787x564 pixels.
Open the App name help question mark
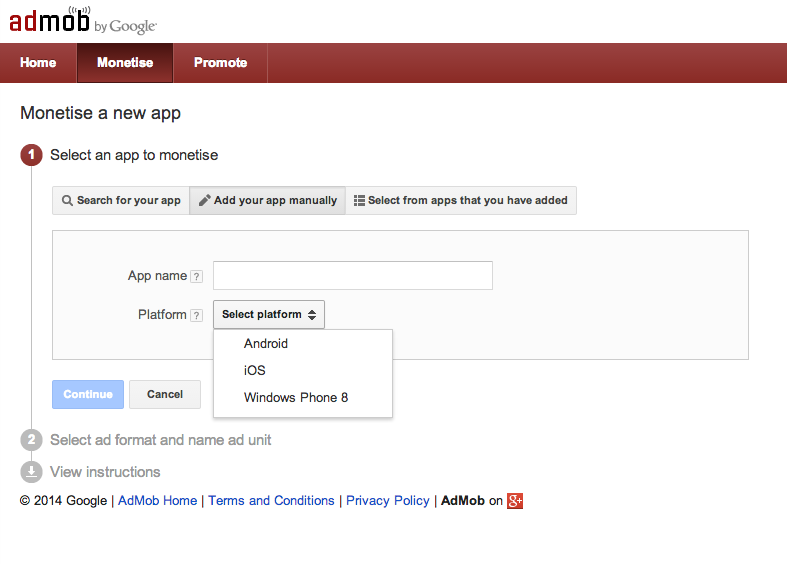click(x=197, y=276)
